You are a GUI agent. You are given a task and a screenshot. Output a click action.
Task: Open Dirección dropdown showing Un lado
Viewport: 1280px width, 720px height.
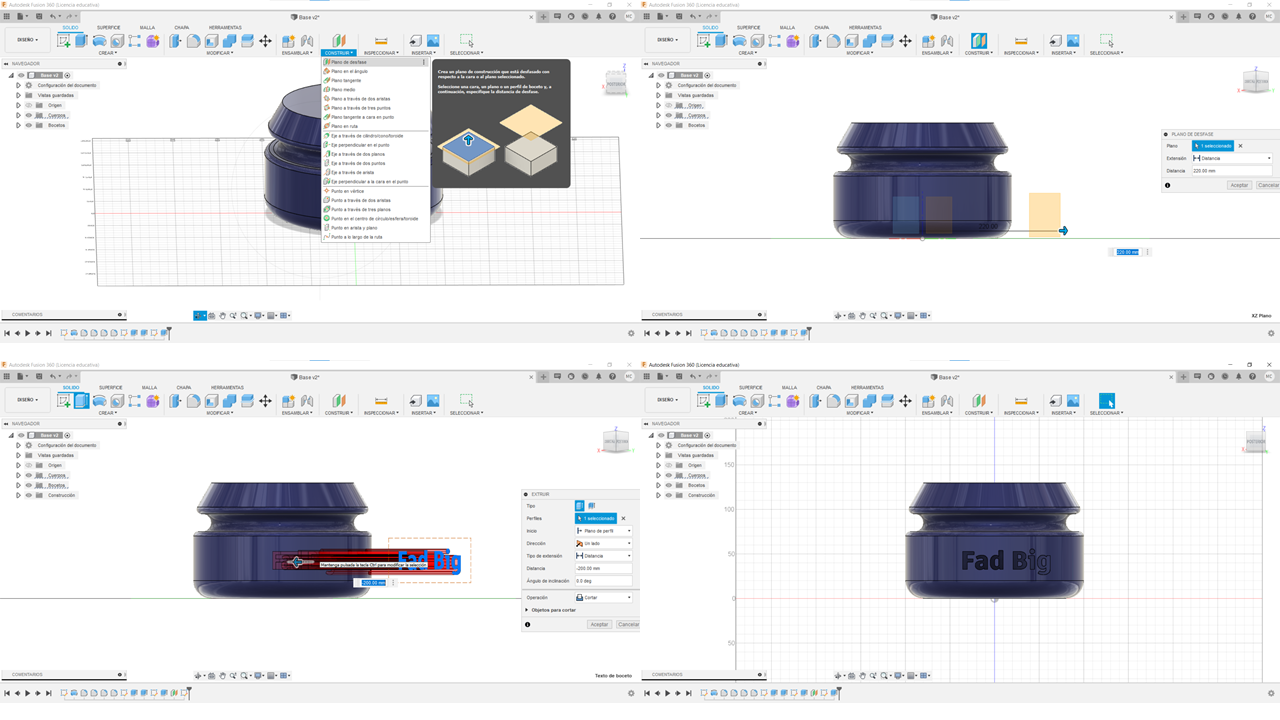click(603, 543)
